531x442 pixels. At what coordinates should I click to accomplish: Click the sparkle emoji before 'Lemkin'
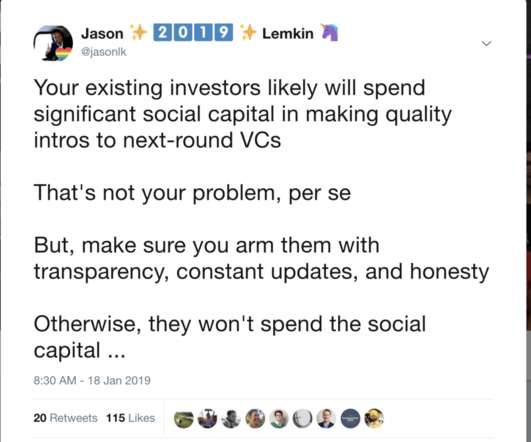coord(248,33)
